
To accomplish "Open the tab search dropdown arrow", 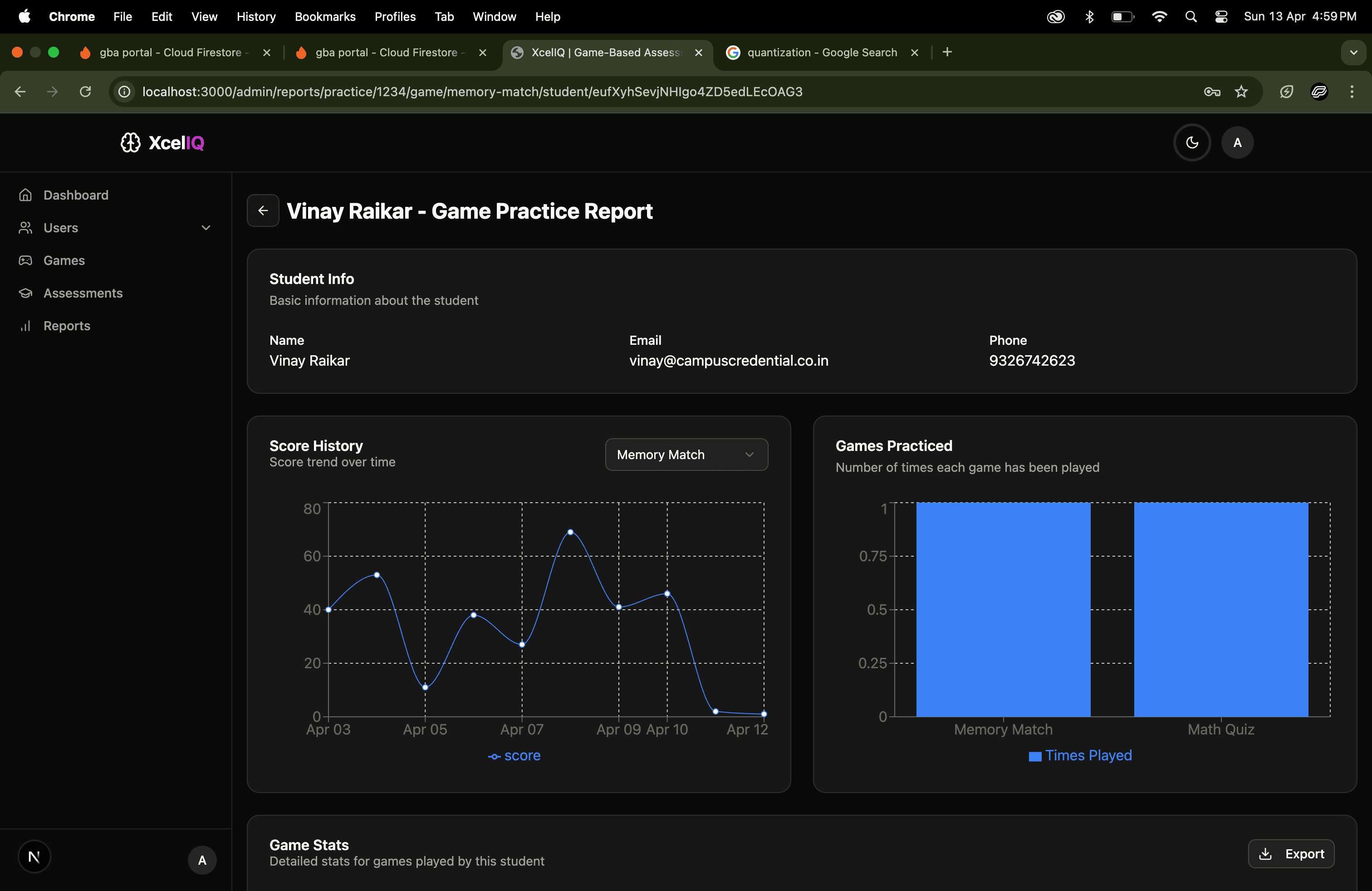I will [1353, 53].
